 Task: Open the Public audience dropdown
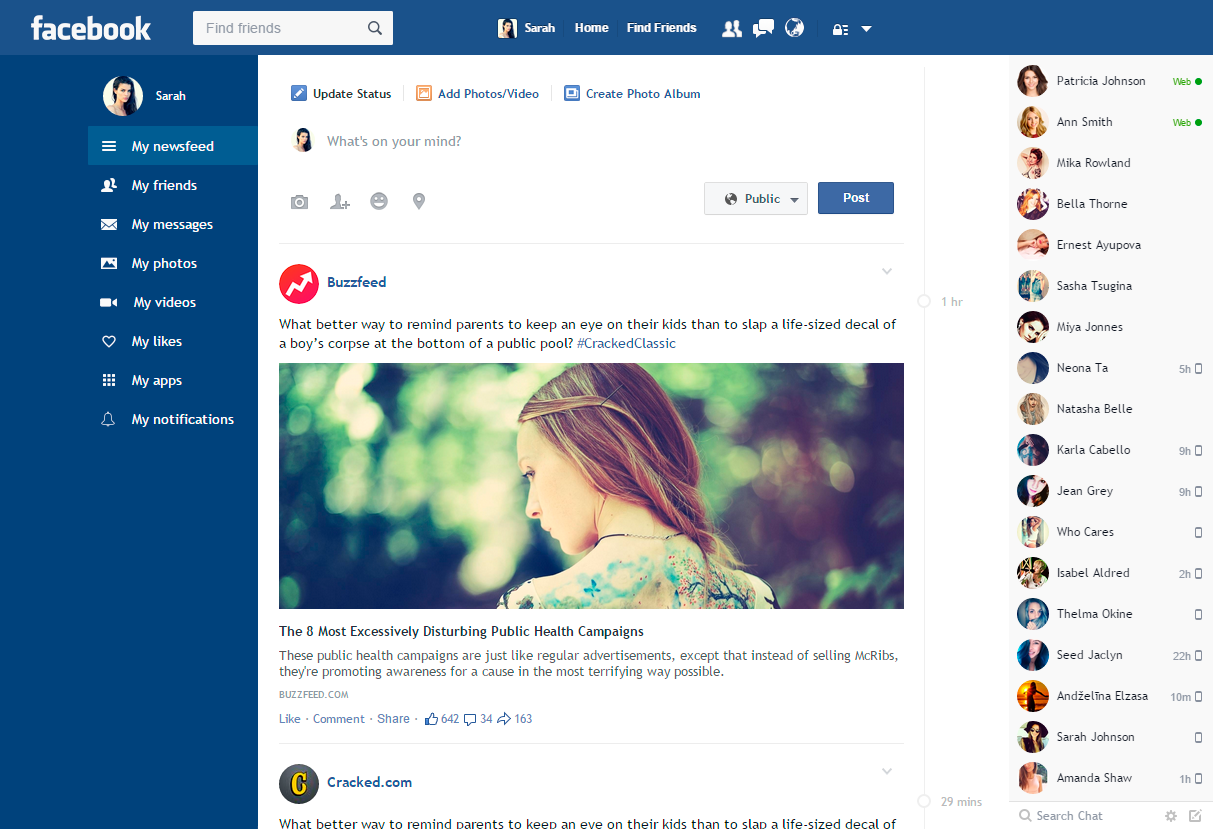click(x=756, y=198)
